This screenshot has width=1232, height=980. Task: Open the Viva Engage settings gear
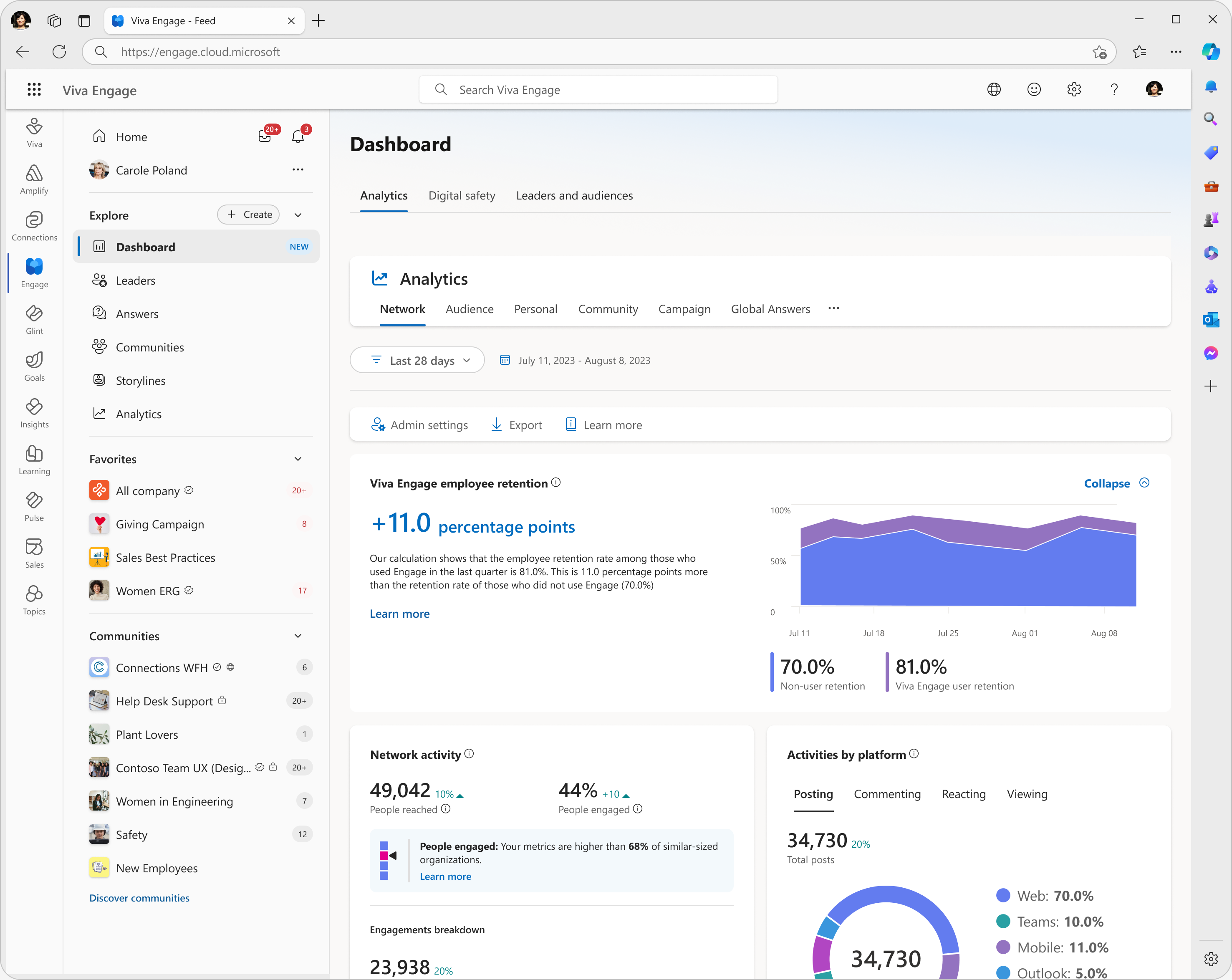pos(1074,90)
